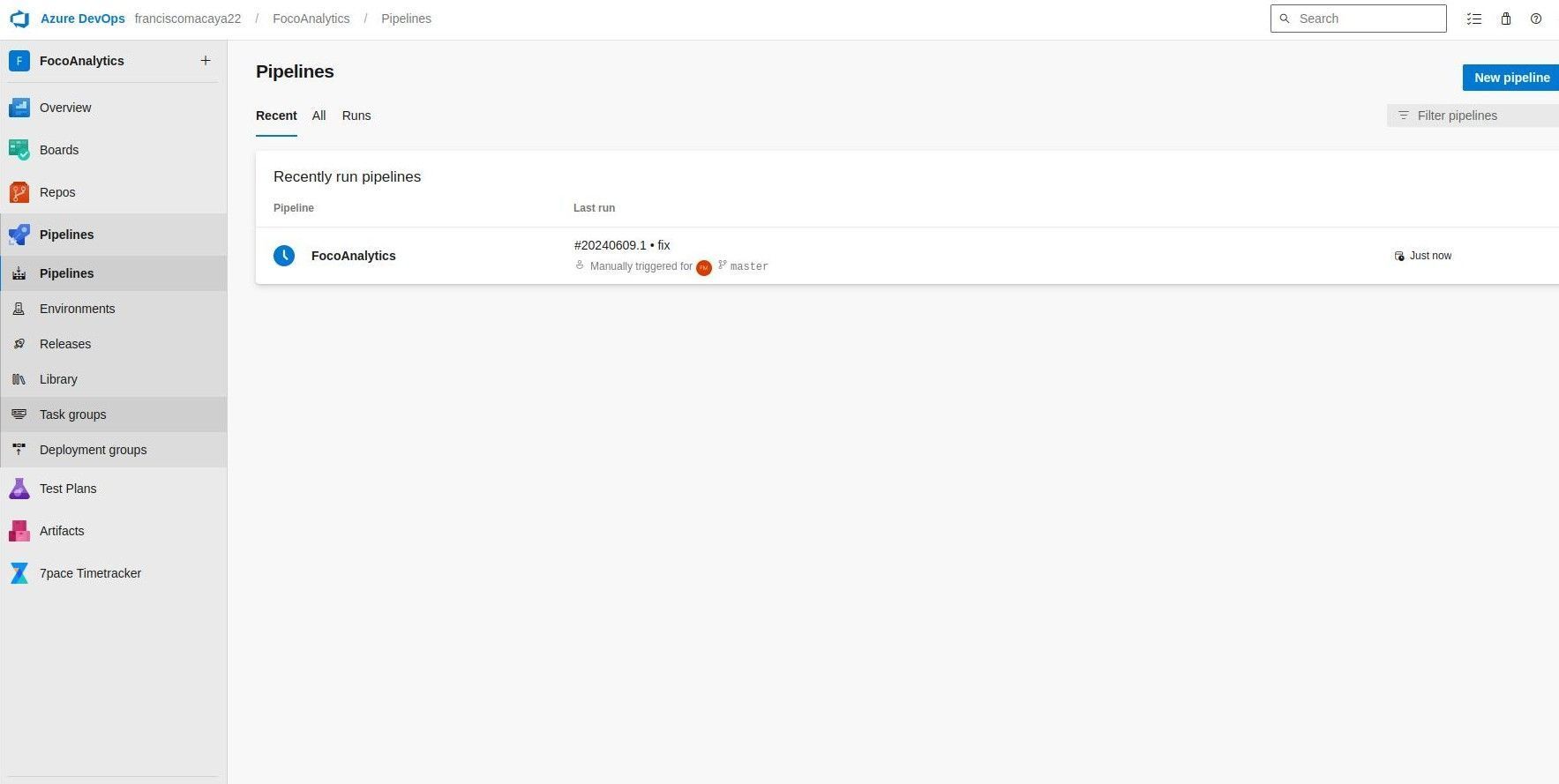Image resolution: width=1559 pixels, height=784 pixels.
Task: Click the master branch label
Action: [749, 266]
